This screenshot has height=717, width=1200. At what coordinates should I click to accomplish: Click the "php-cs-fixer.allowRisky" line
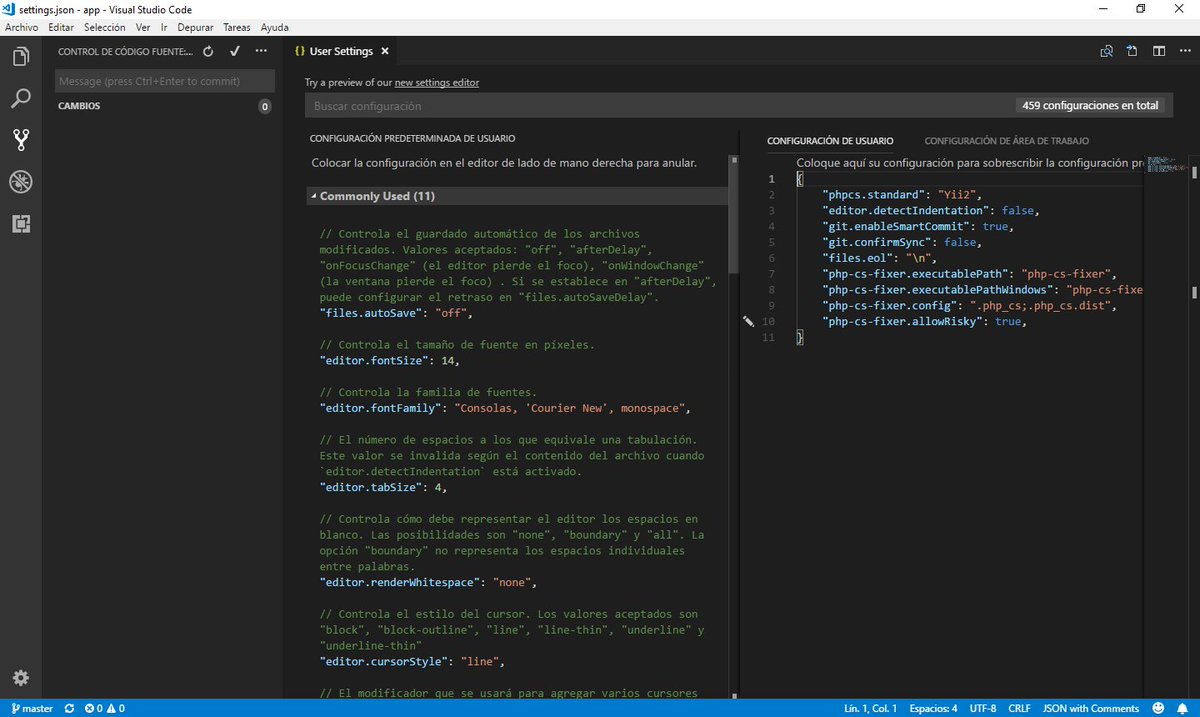(x=925, y=321)
